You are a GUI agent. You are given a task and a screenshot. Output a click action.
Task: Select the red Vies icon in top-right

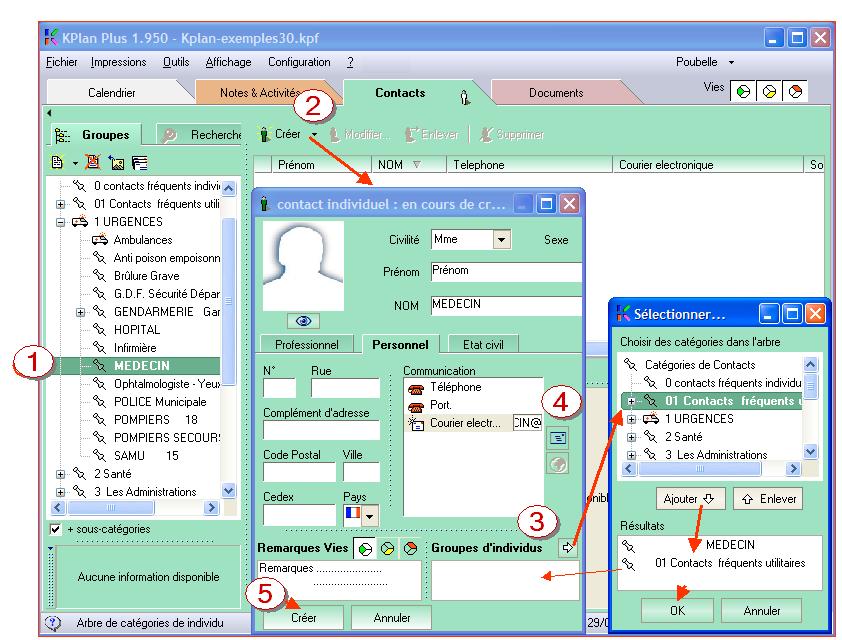point(794,92)
